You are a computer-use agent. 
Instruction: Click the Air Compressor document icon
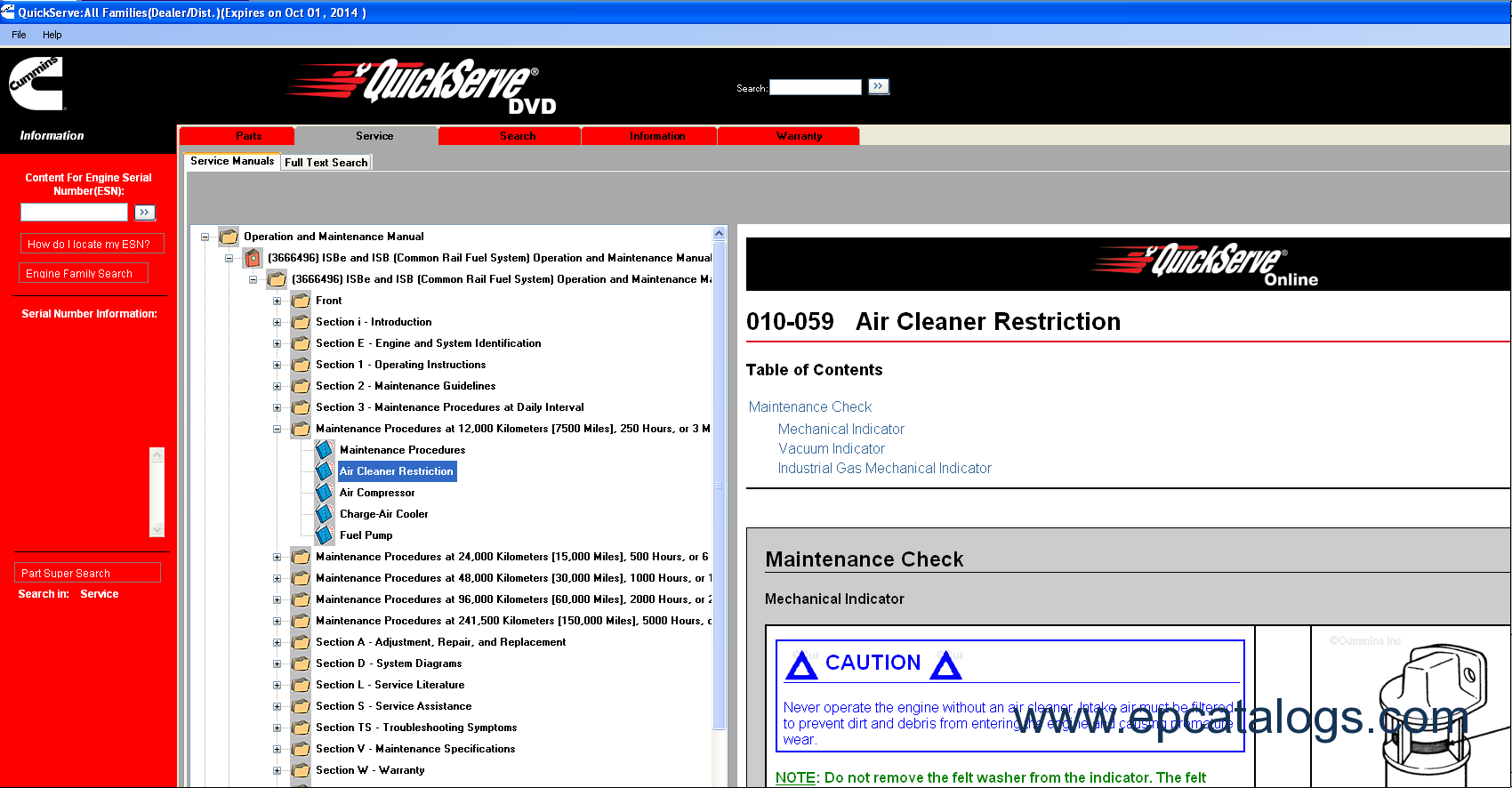pos(325,493)
